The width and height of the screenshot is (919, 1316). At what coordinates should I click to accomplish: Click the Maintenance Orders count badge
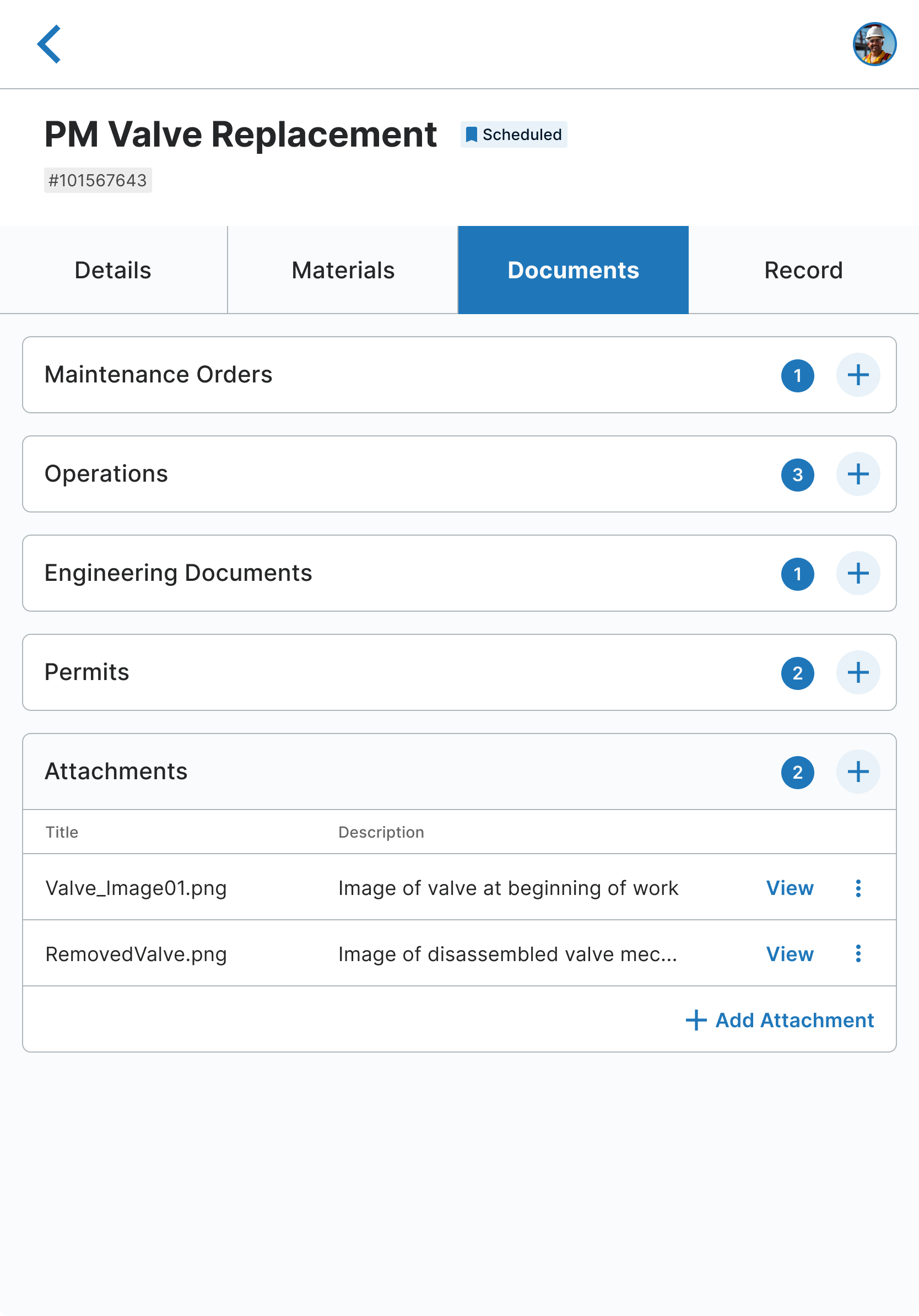click(x=798, y=376)
